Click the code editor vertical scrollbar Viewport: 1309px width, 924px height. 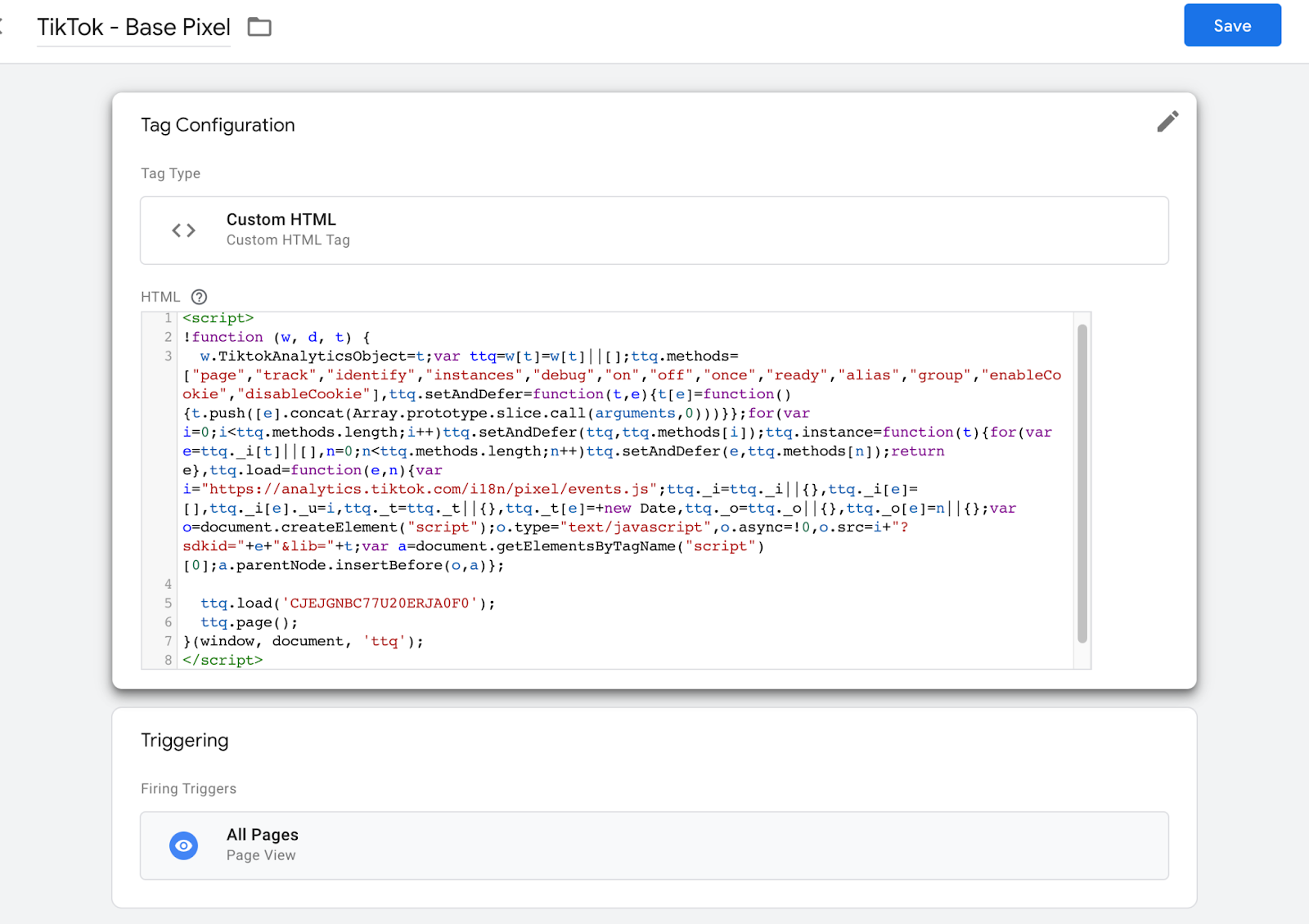[1082, 482]
